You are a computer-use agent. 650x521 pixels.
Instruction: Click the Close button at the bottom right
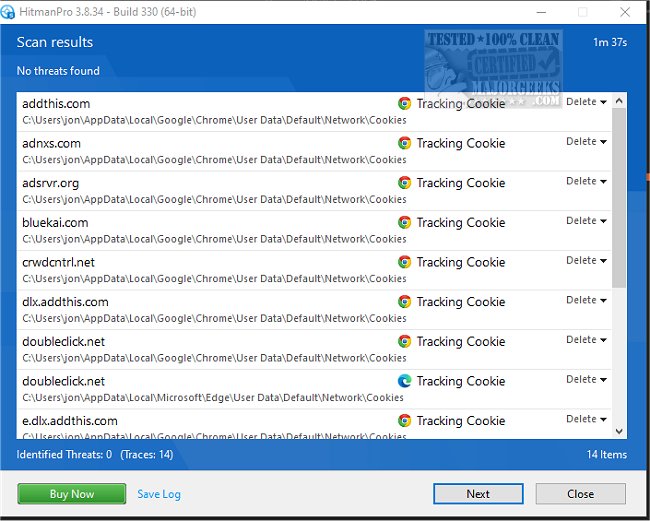tap(580, 494)
